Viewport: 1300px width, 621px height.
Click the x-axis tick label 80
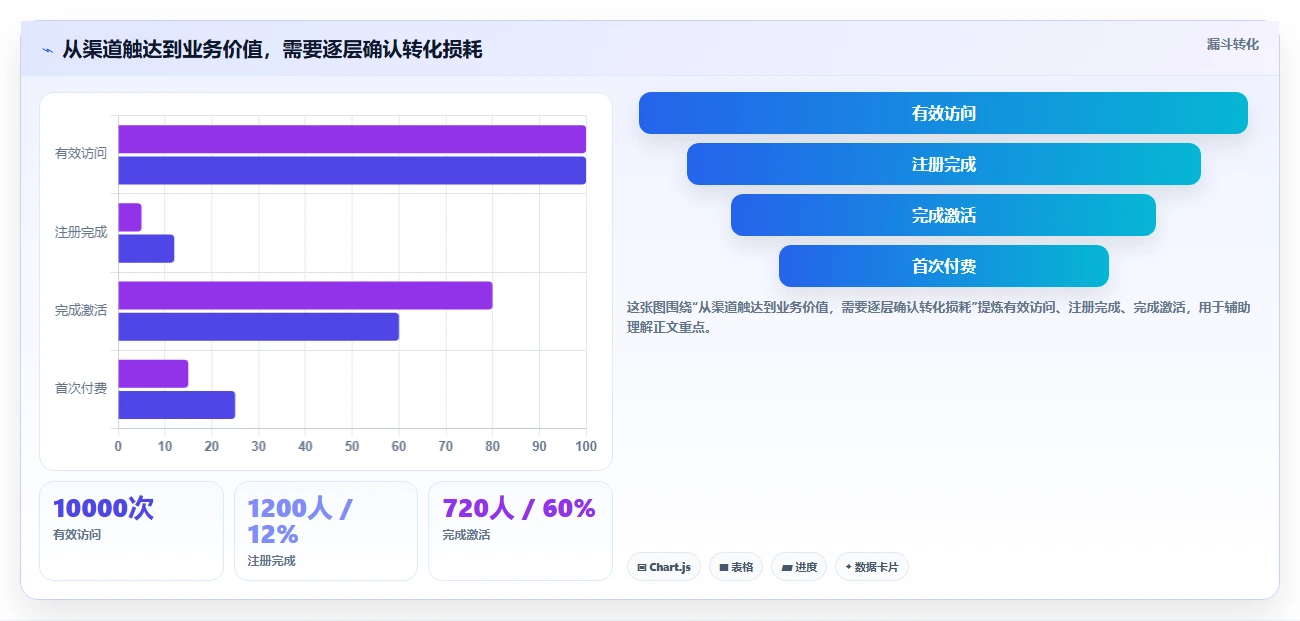pos(492,446)
